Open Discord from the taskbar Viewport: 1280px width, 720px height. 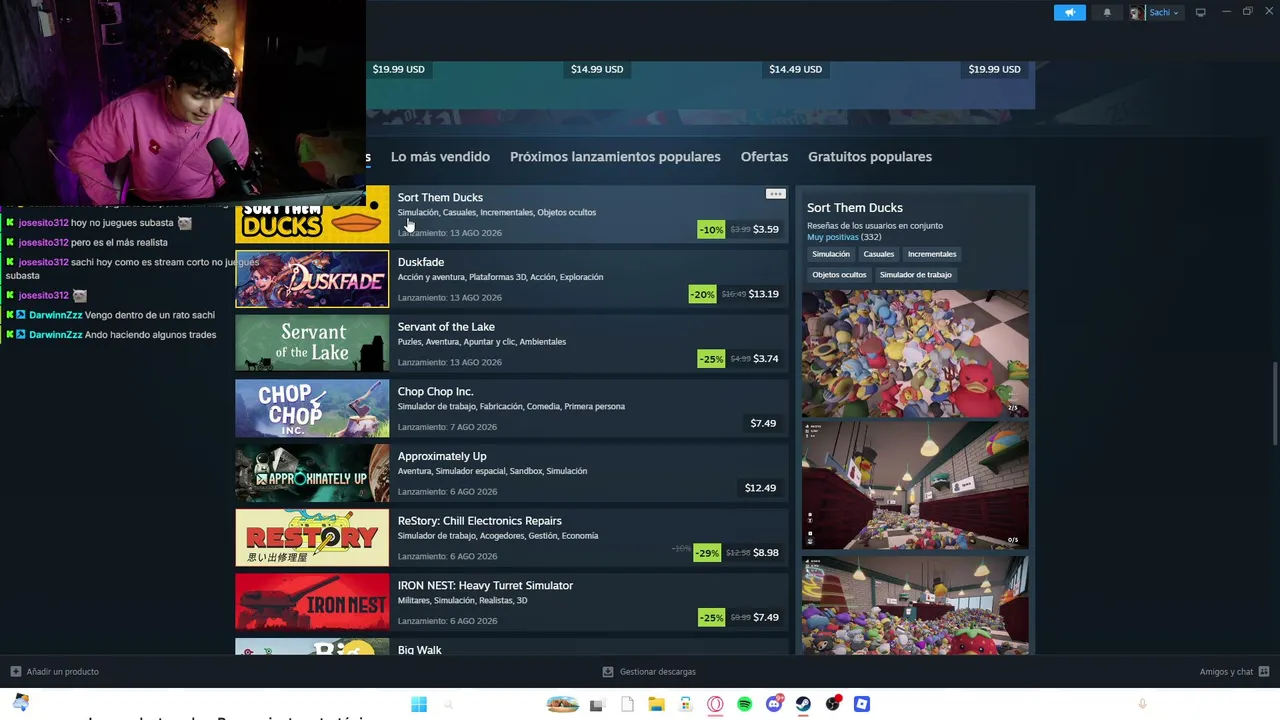point(774,704)
